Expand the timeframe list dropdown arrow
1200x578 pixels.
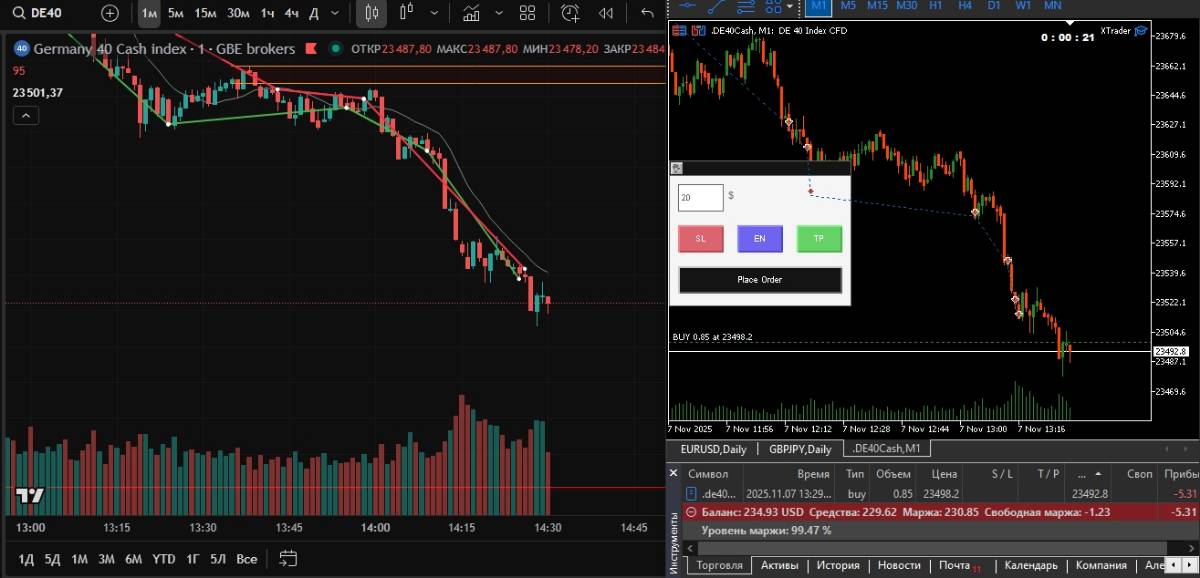(x=337, y=13)
